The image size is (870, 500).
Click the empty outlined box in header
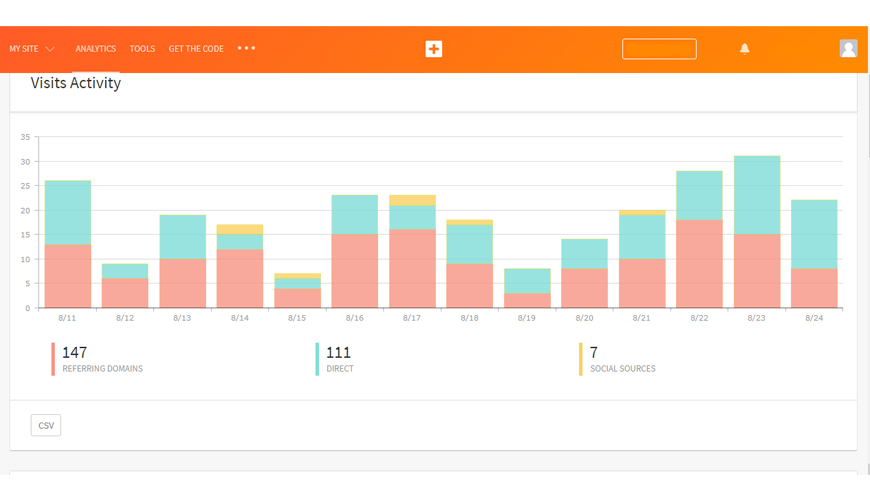[x=659, y=49]
